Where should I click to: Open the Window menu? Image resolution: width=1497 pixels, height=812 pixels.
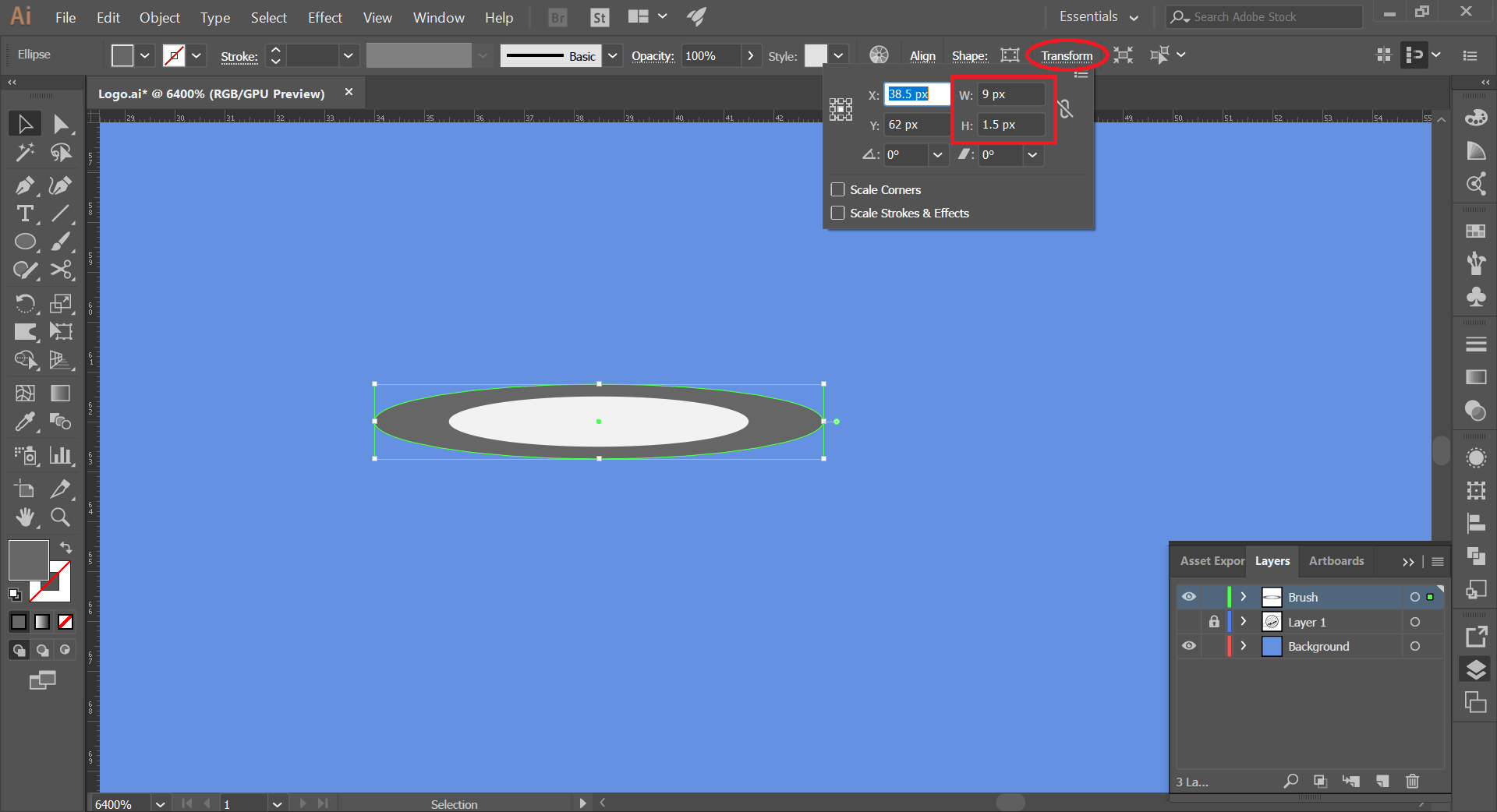click(439, 17)
